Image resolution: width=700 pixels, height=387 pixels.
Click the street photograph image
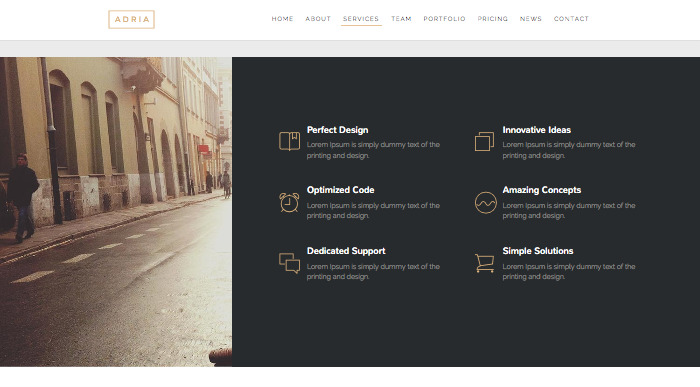tap(116, 212)
